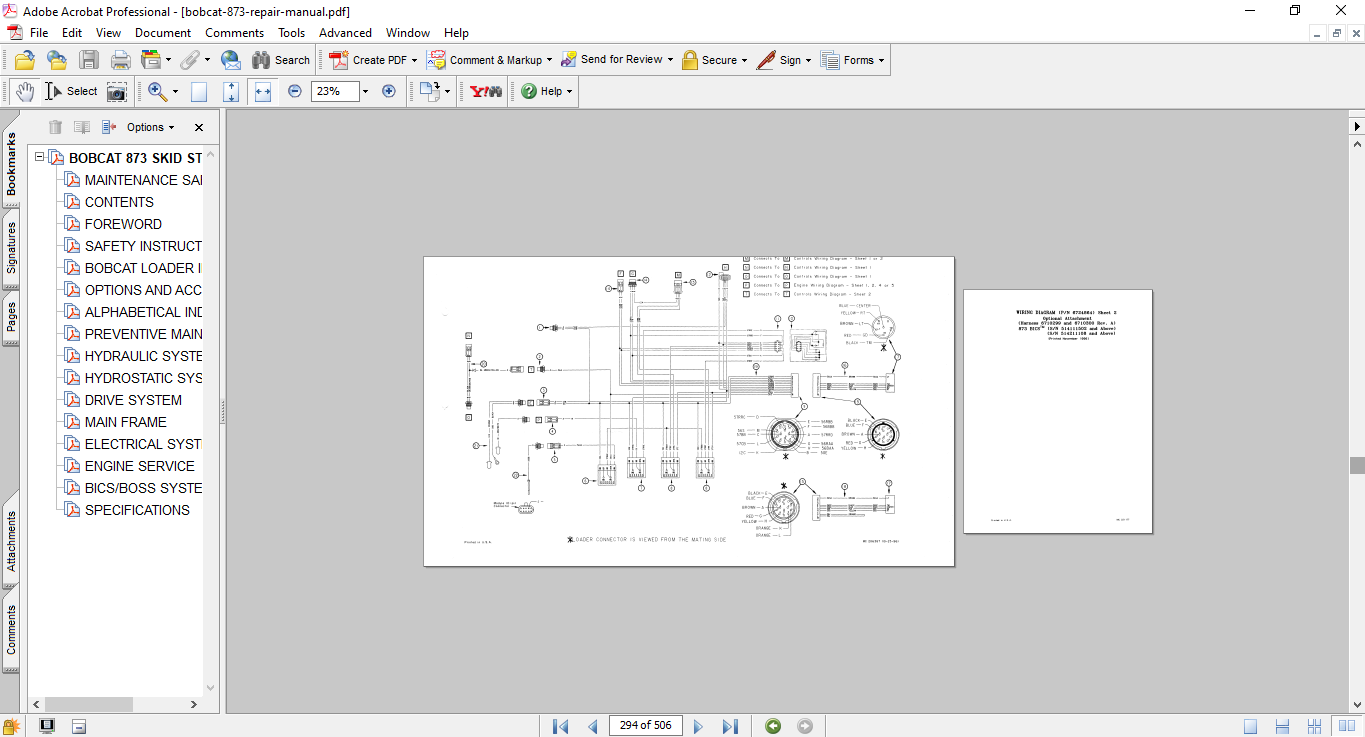Image resolution: width=1365 pixels, height=737 pixels.
Task: Open the Comments side tab
Action: click(x=12, y=629)
